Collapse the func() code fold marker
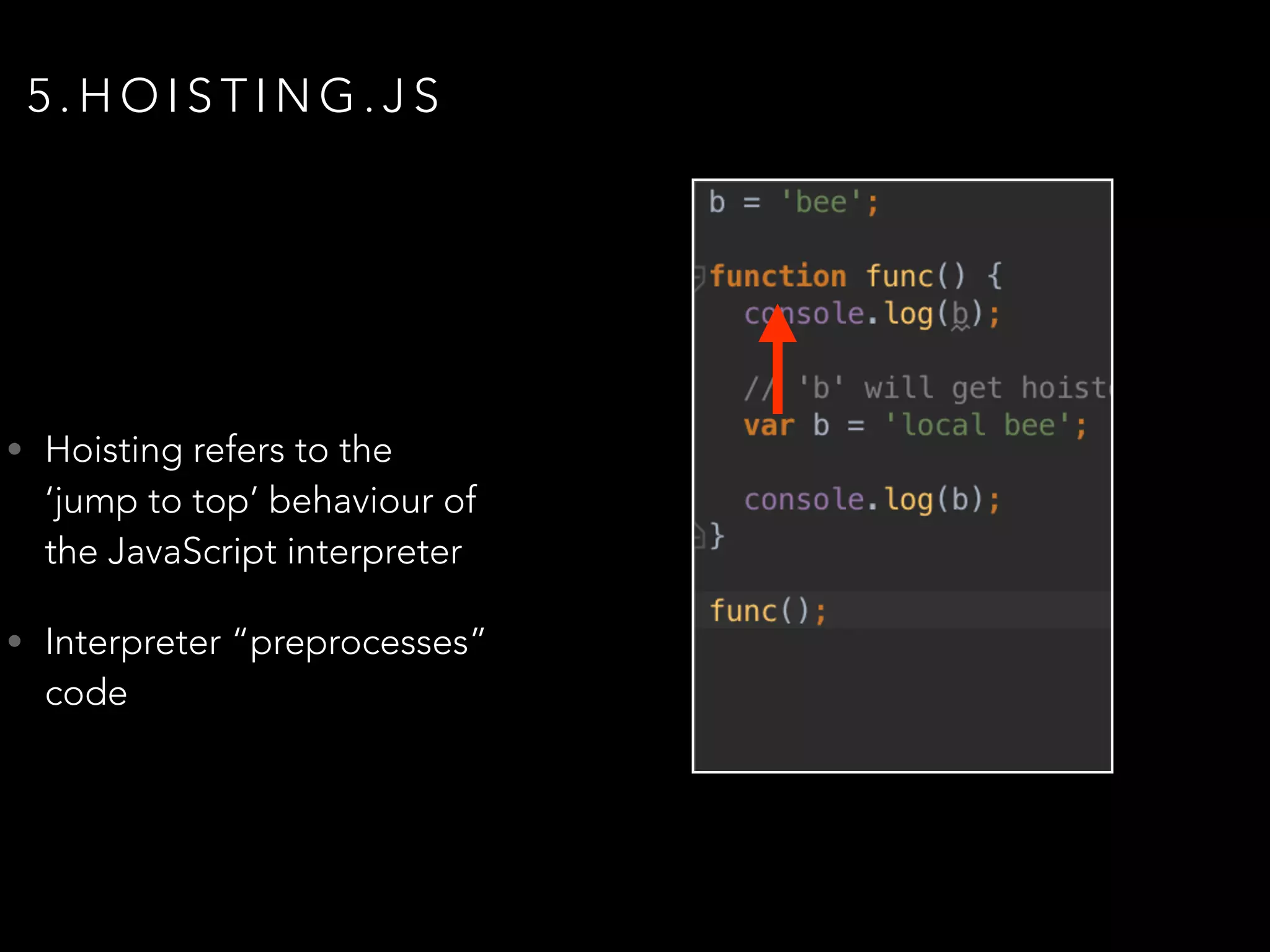Image resolution: width=1270 pixels, height=952 pixels. pyautogui.click(x=699, y=277)
